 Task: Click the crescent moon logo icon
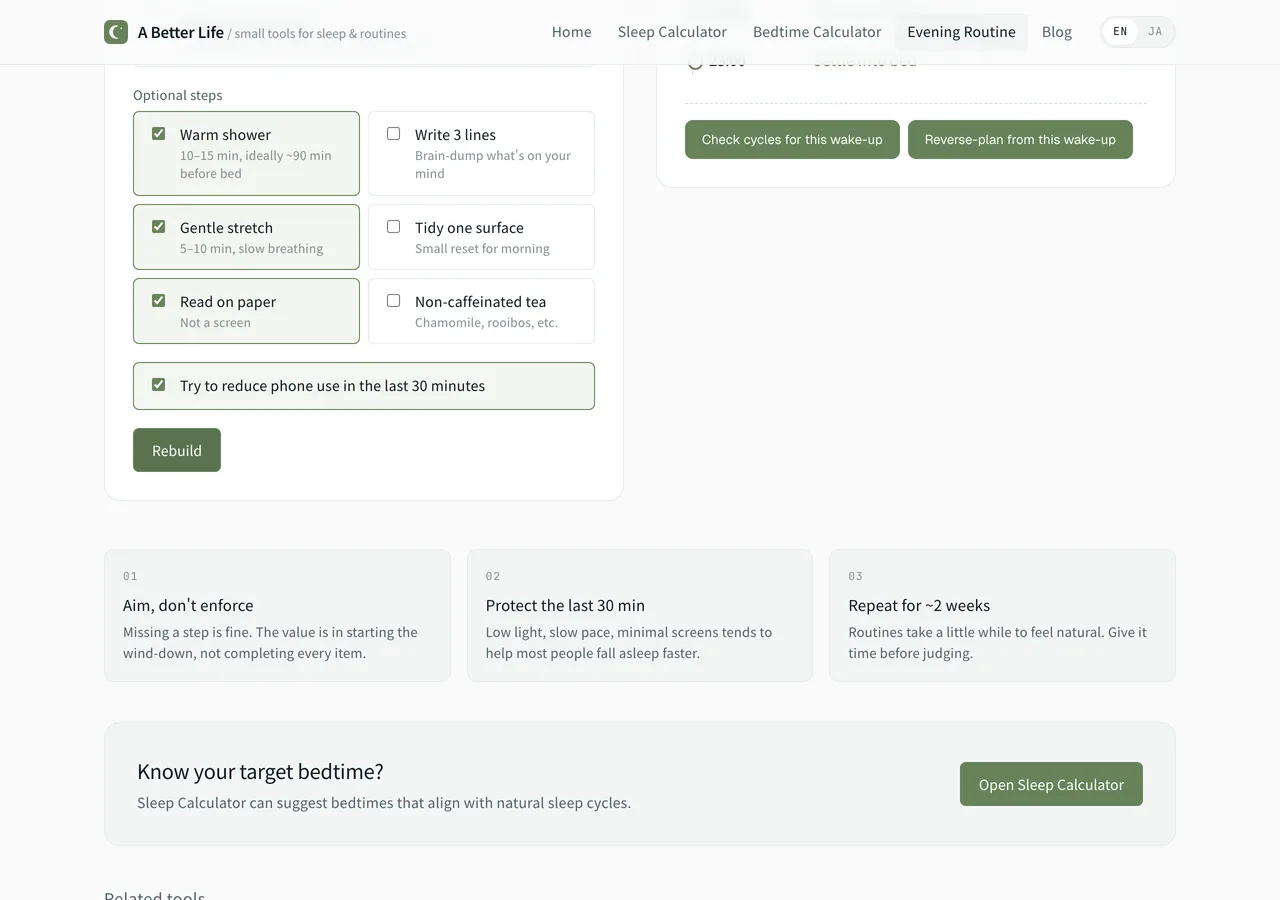[x=115, y=31]
